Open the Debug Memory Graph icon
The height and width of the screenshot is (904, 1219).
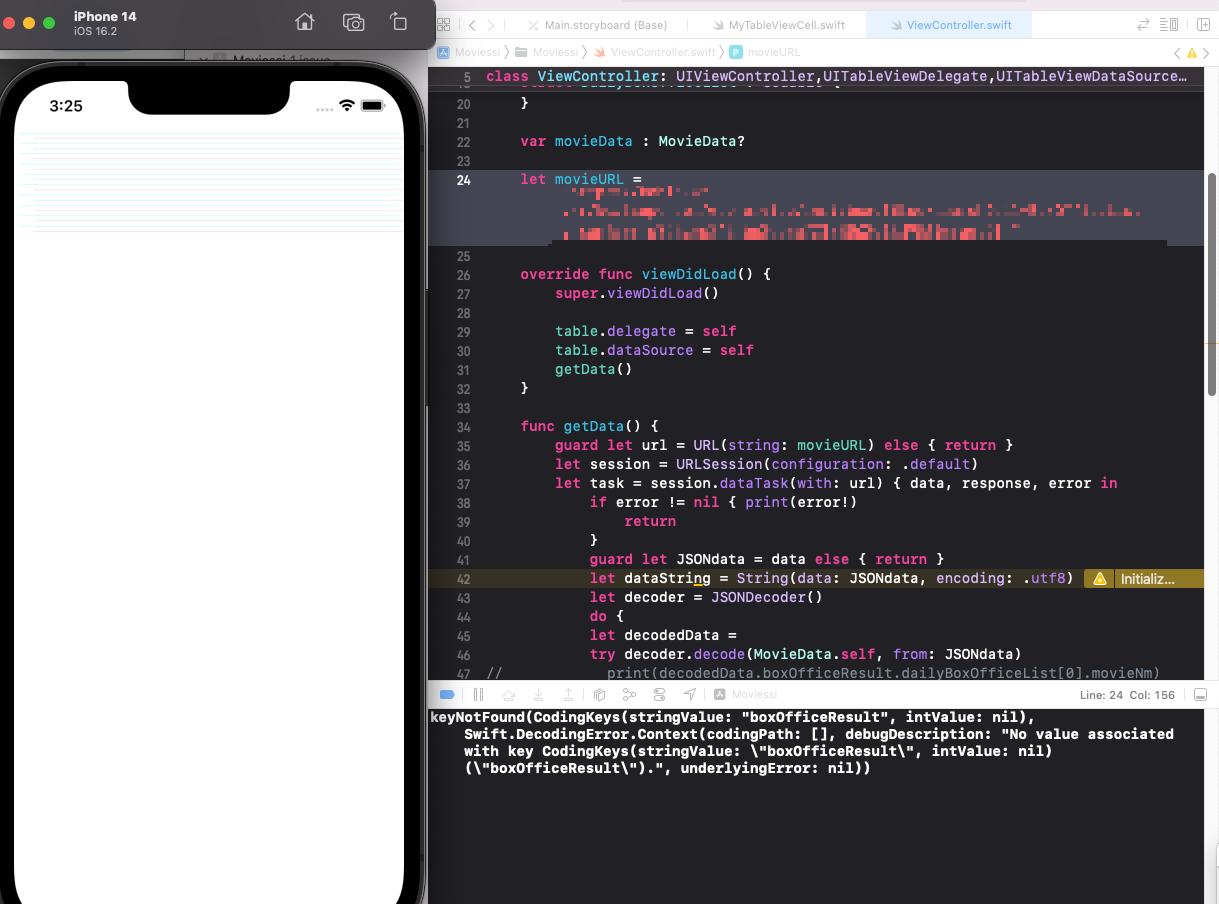[629, 694]
